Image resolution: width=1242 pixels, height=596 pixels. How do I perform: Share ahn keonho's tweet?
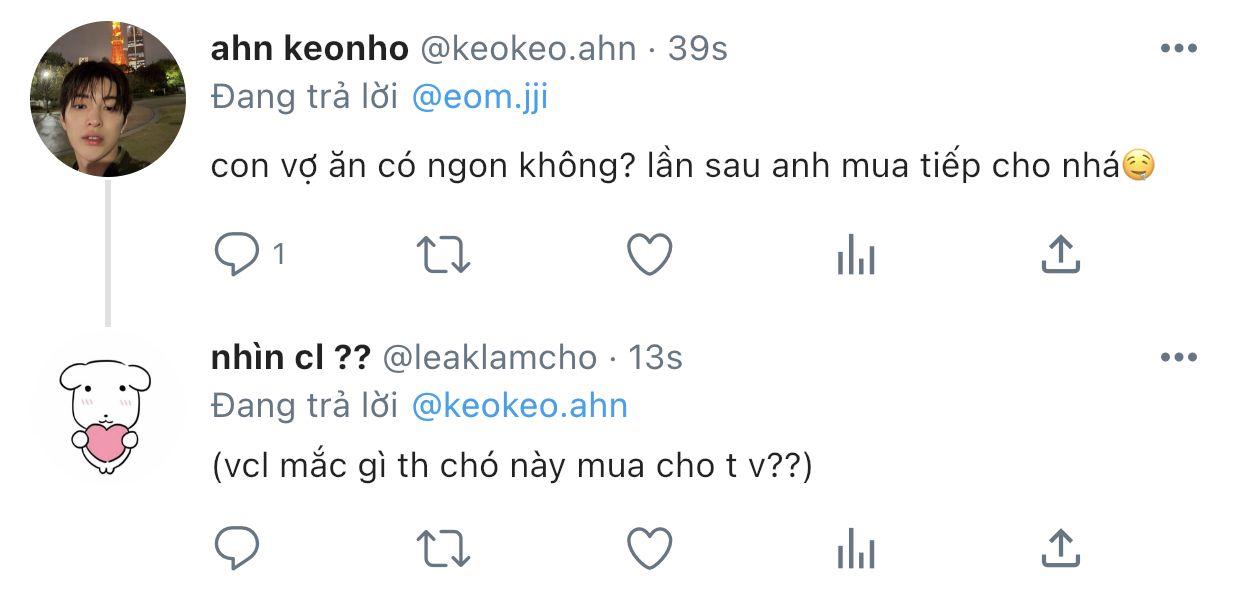(1060, 256)
